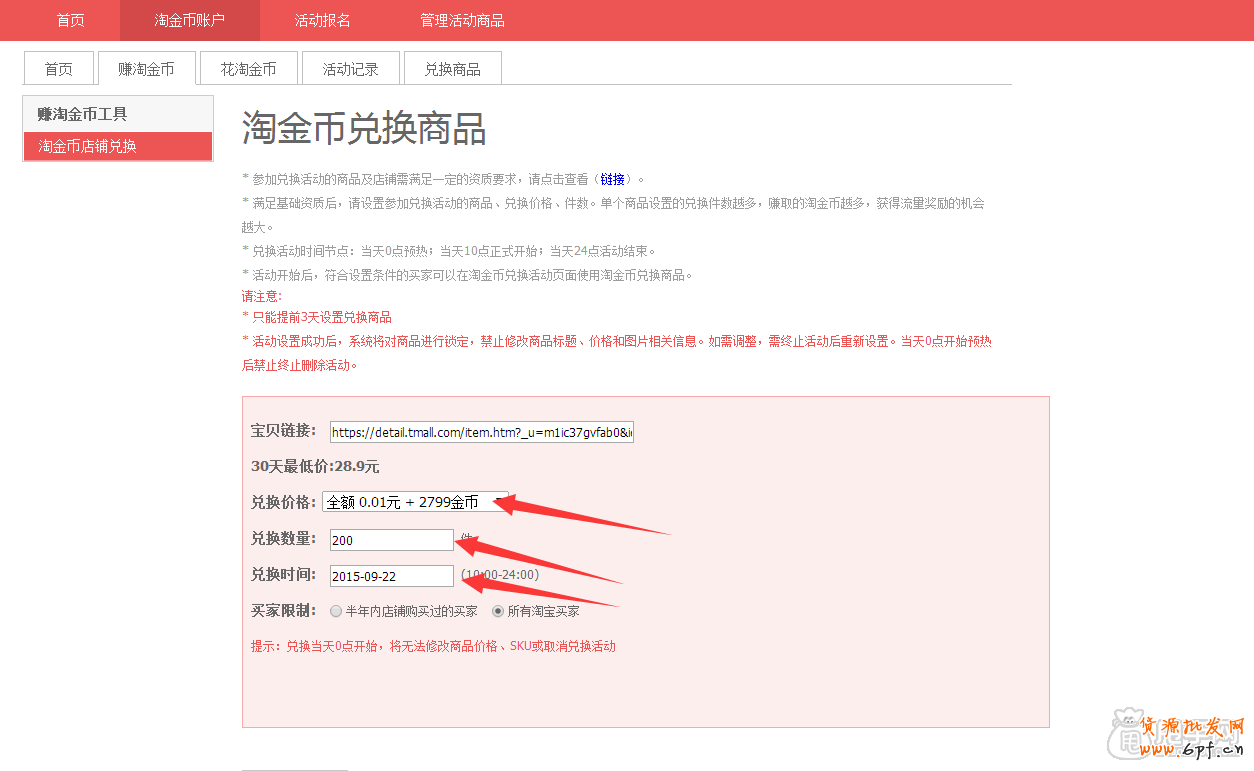This screenshot has width=1254, height=771.
Task: Open the 兑换时间 date picker field
Action: coord(391,575)
